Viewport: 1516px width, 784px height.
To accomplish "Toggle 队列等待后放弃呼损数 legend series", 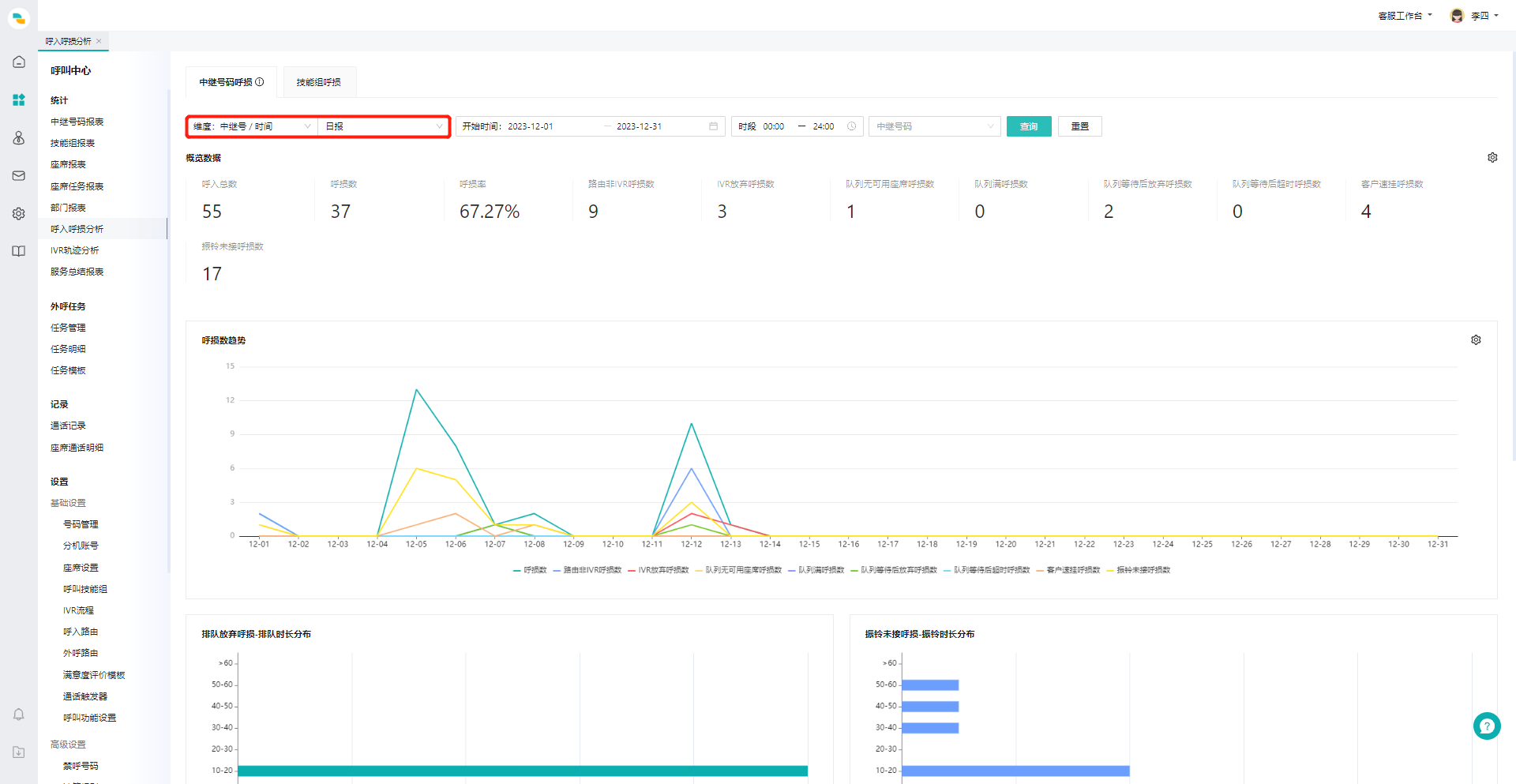I will click(894, 570).
